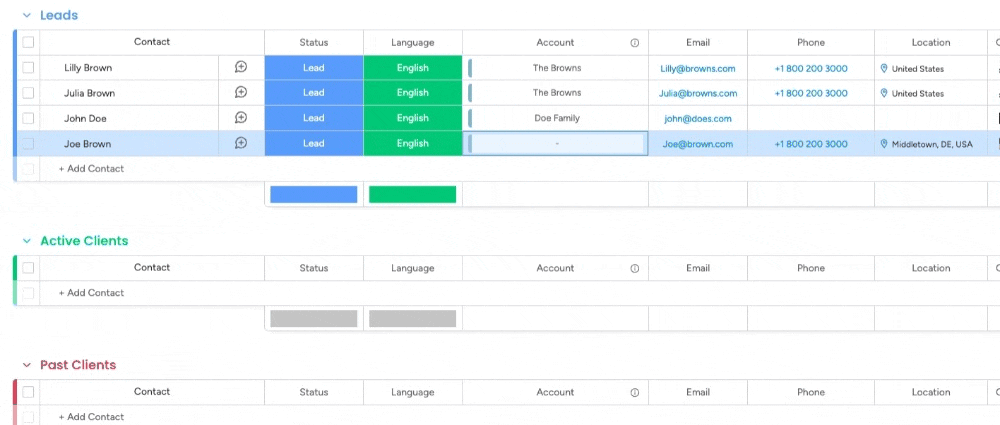Open conversation icon for Joe Brown

point(241,143)
